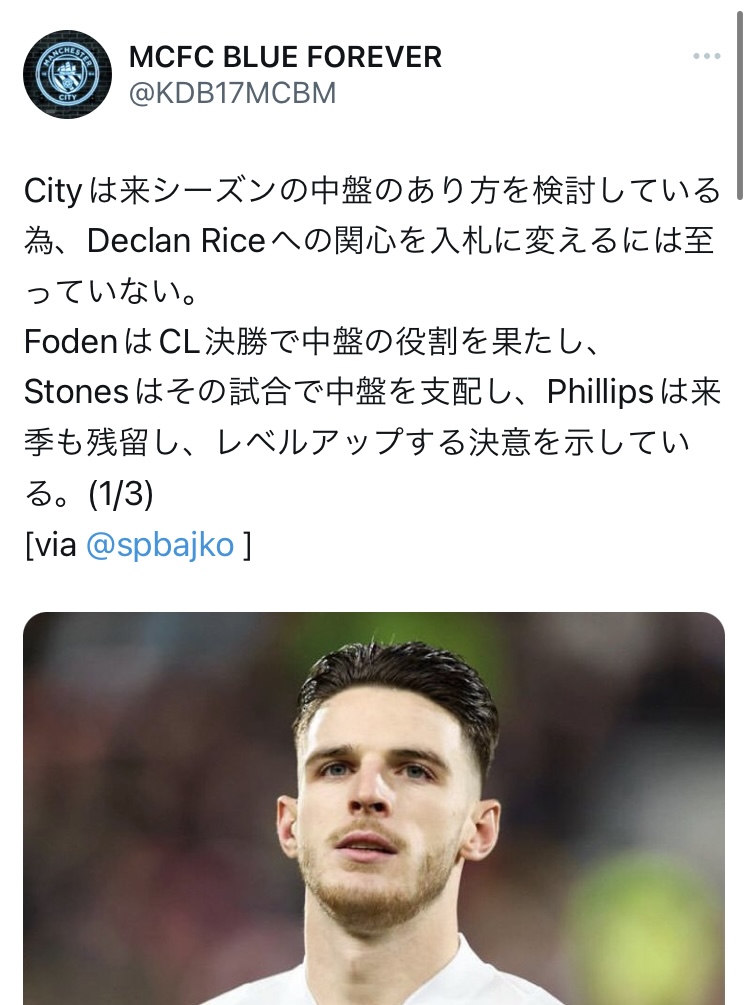Open the @spbajko mention link

coord(160,545)
